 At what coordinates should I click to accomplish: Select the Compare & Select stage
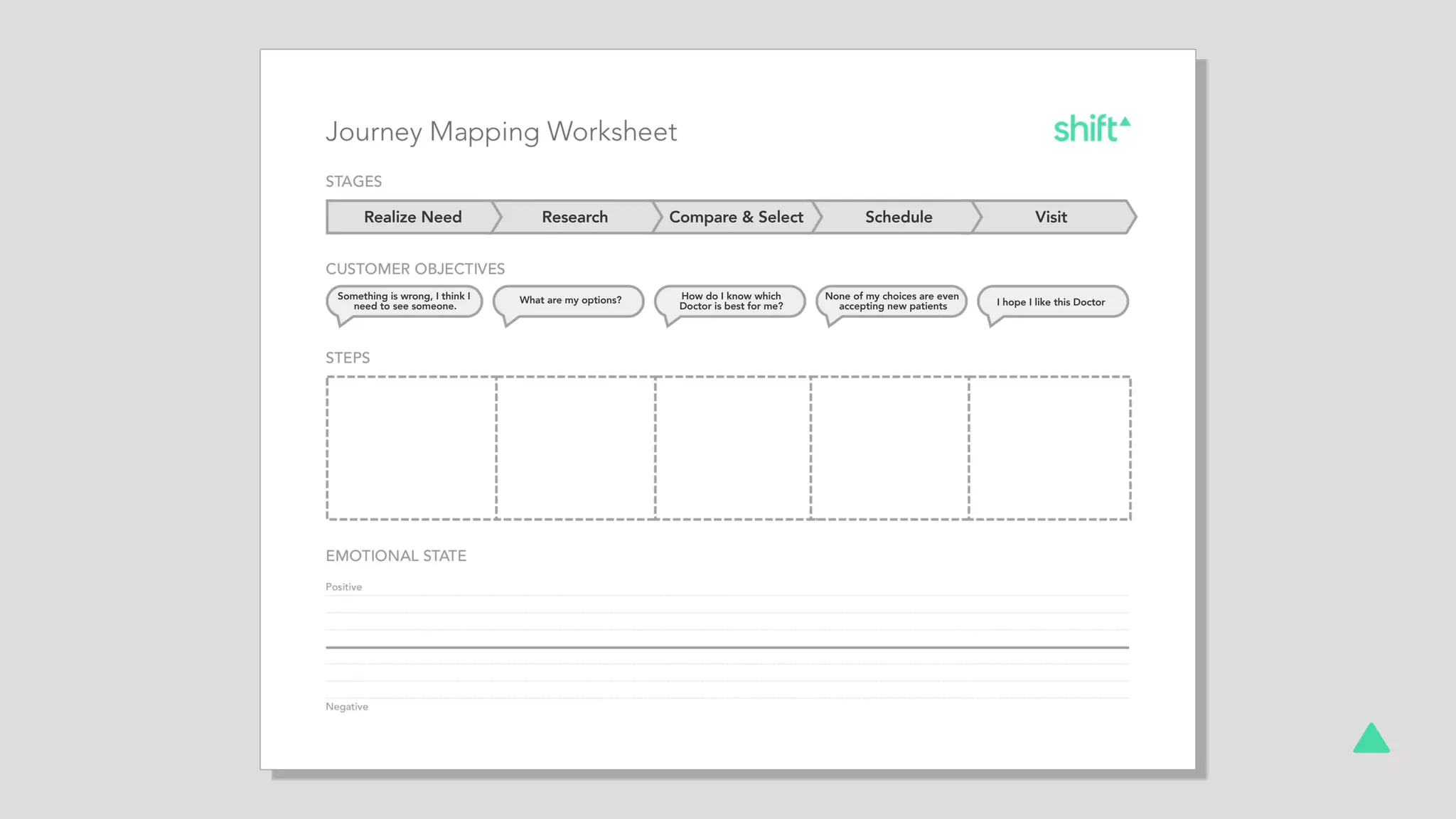pyautogui.click(x=736, y=217)
